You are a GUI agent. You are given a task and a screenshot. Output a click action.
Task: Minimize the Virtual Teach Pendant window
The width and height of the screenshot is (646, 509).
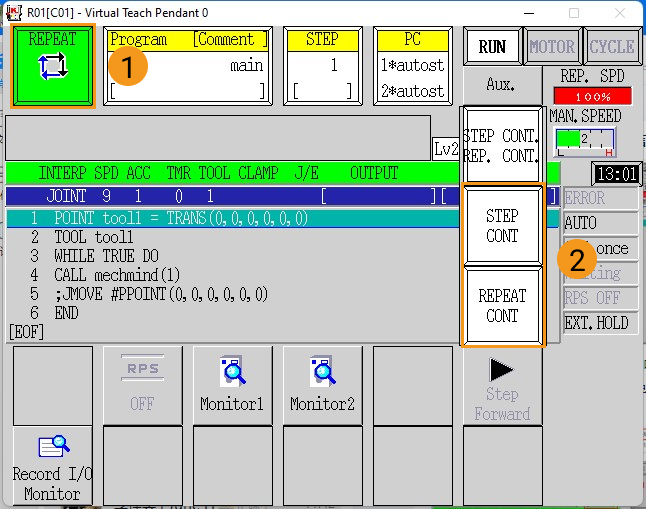pyautogui.click(x=529, y=13)
